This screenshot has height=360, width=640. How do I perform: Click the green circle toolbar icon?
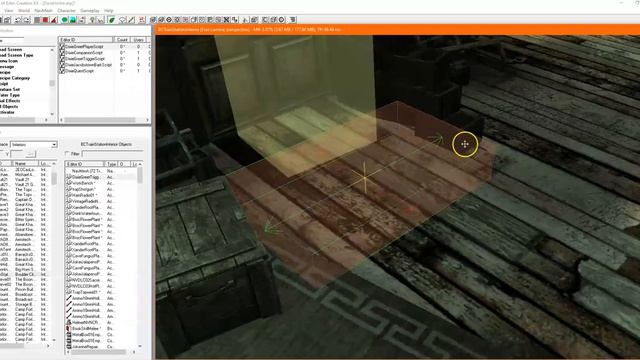click(x=64, y=20)
